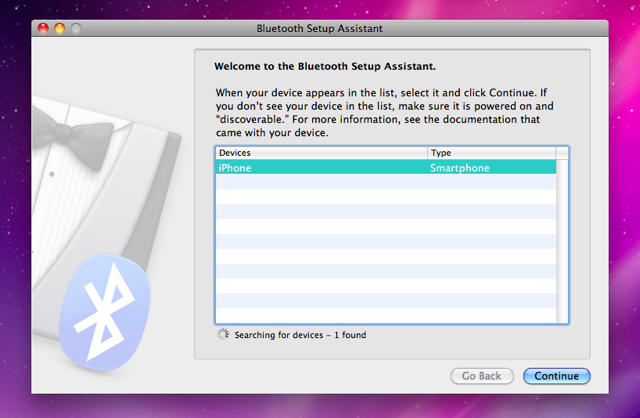This screenshot has height=418, width=640.
Task: Click the Bluetooth Setup Assistant title bar text
Action: (319, 29)
